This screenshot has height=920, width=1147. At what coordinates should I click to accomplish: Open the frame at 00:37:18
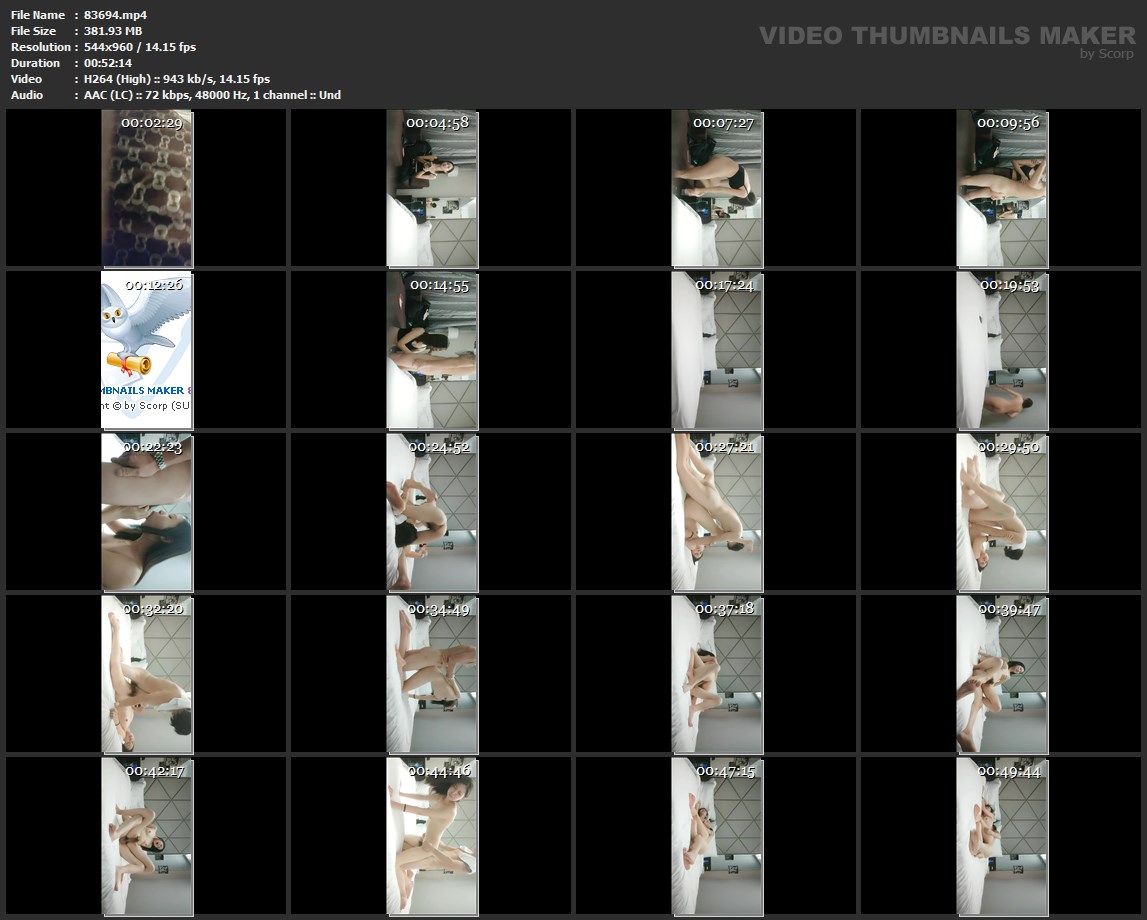point(717,674)
